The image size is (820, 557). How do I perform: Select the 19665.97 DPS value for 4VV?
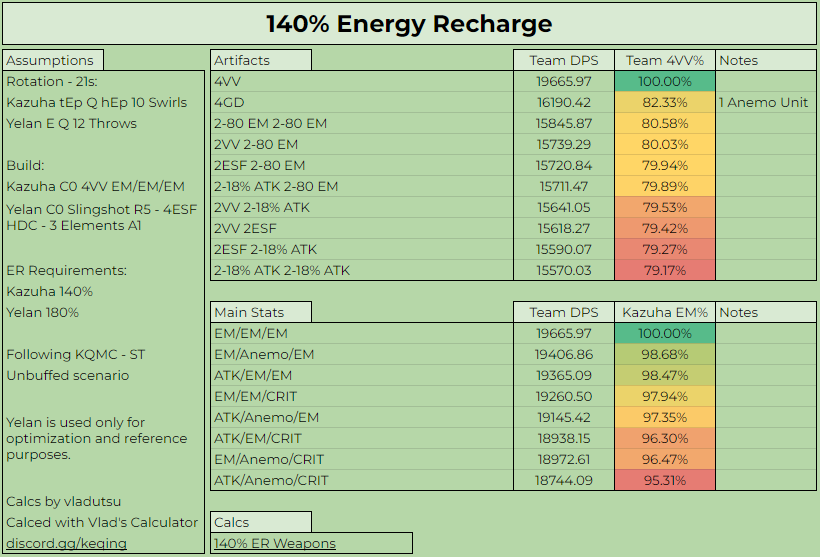563,81
